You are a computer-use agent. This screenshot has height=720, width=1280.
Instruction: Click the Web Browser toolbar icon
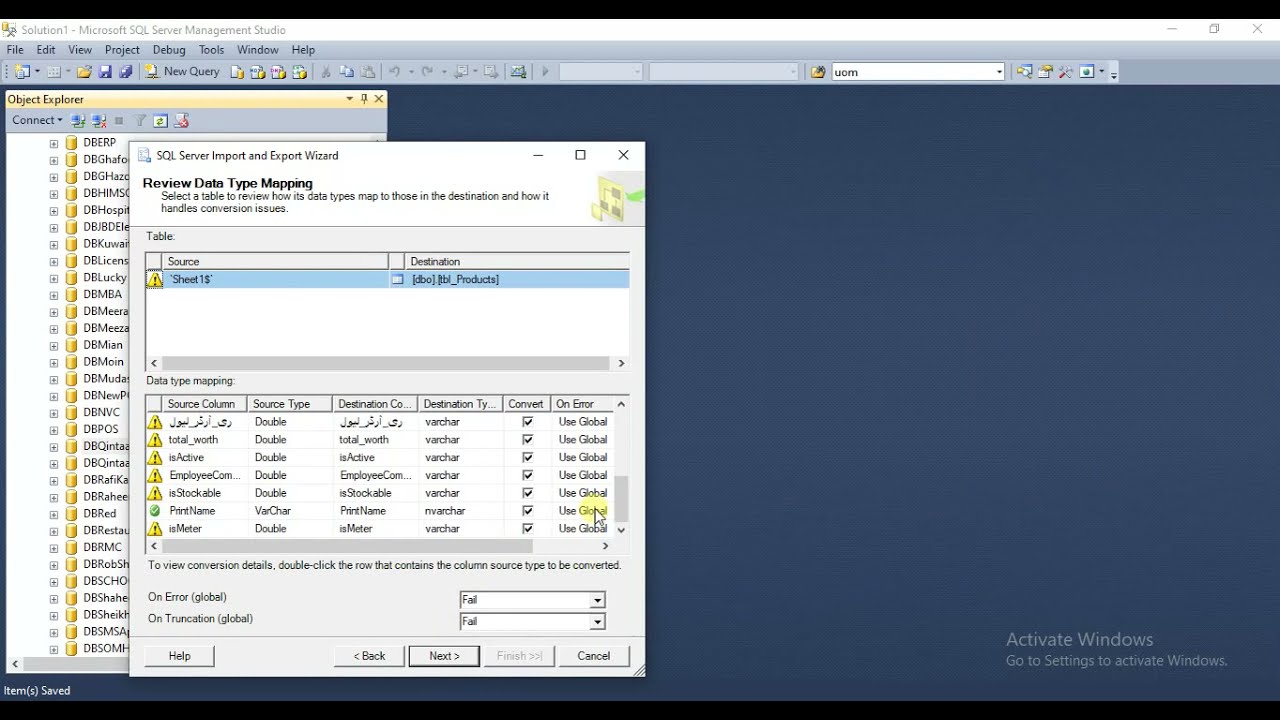pyautogui.click(x=1087, y=72)
